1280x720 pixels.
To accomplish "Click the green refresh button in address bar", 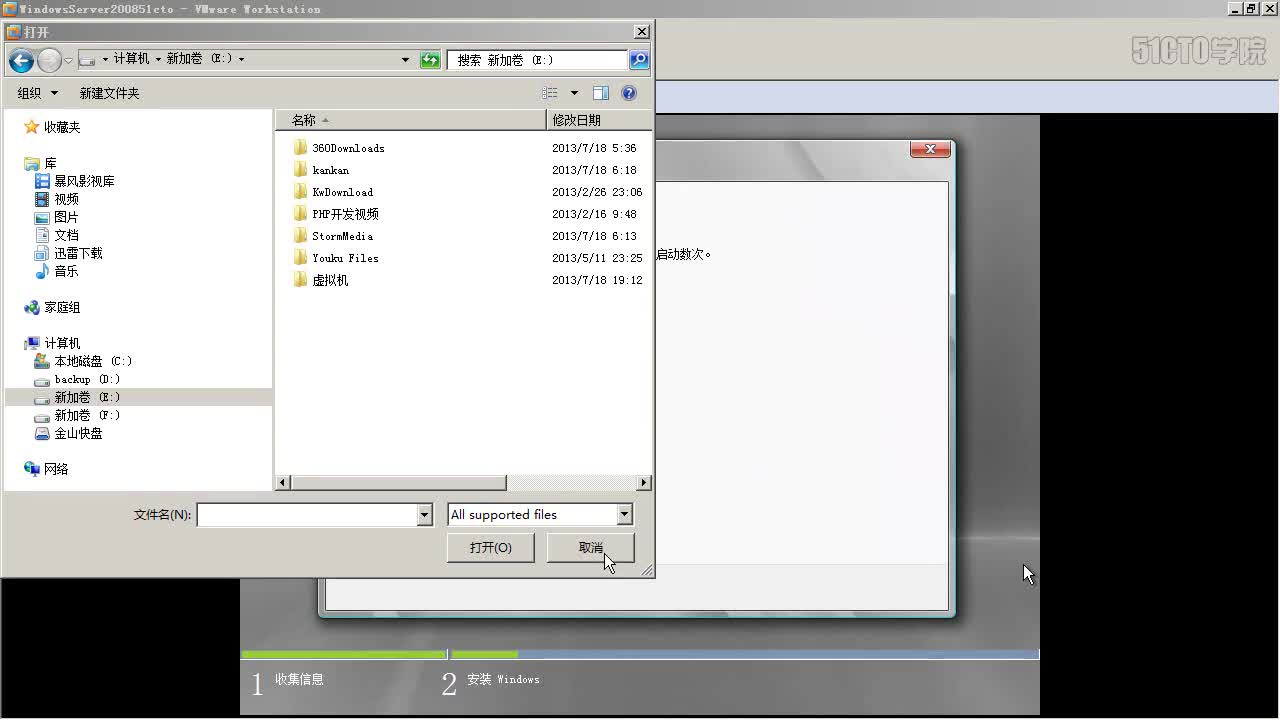I will point(430,60).
